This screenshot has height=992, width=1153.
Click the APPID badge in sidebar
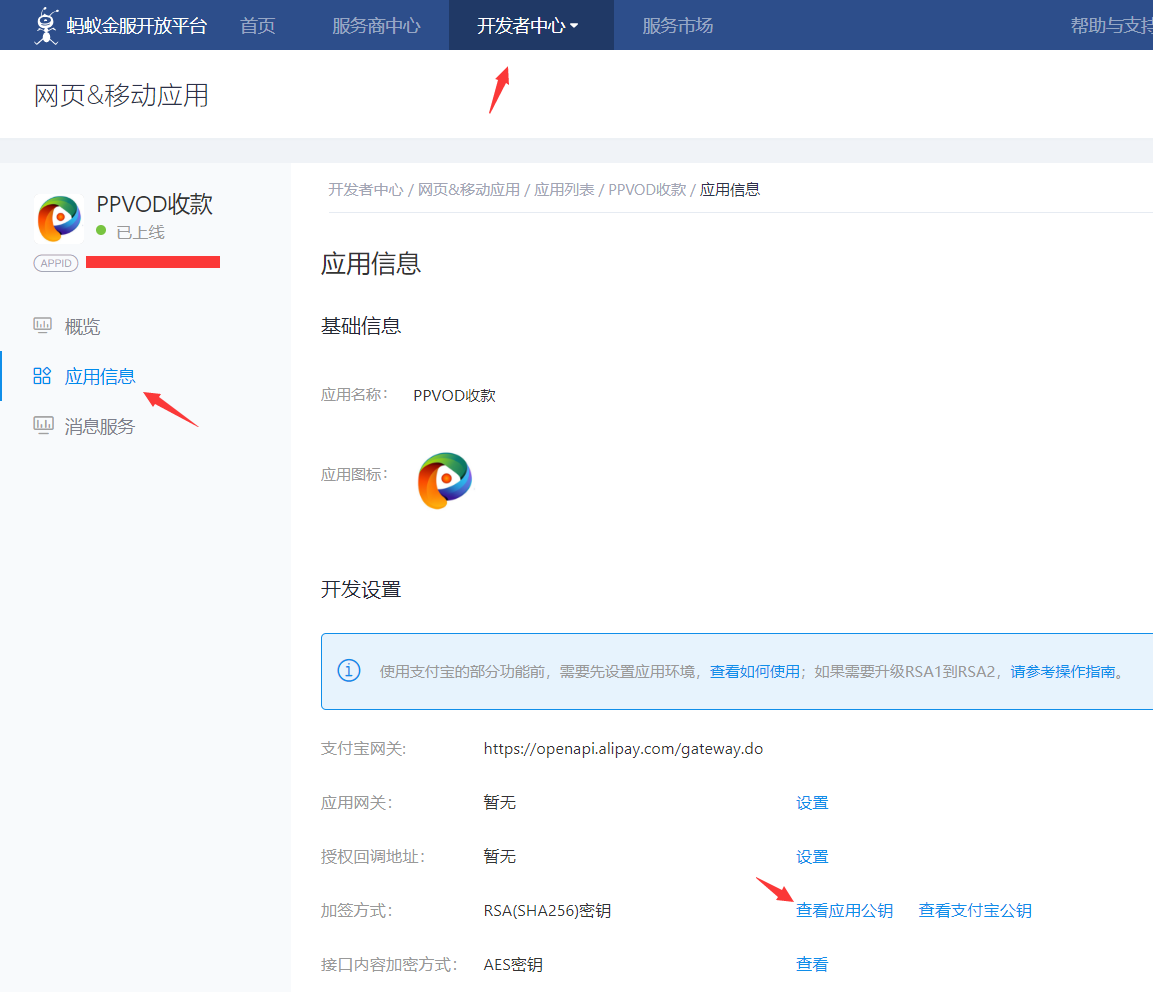click(x=56, y=263)
